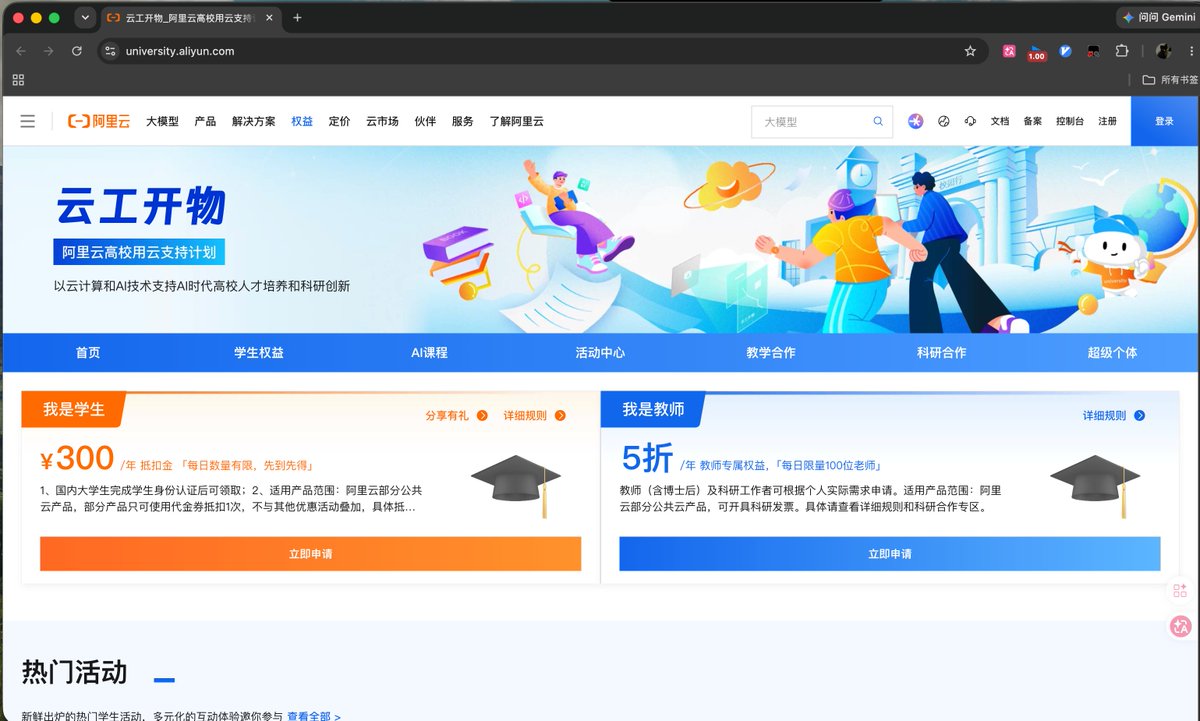Viewport: 1200px width, 721px height.
Task: Click blue arrow icon next to teacher 详细规则
Action: click(1139, 415)
